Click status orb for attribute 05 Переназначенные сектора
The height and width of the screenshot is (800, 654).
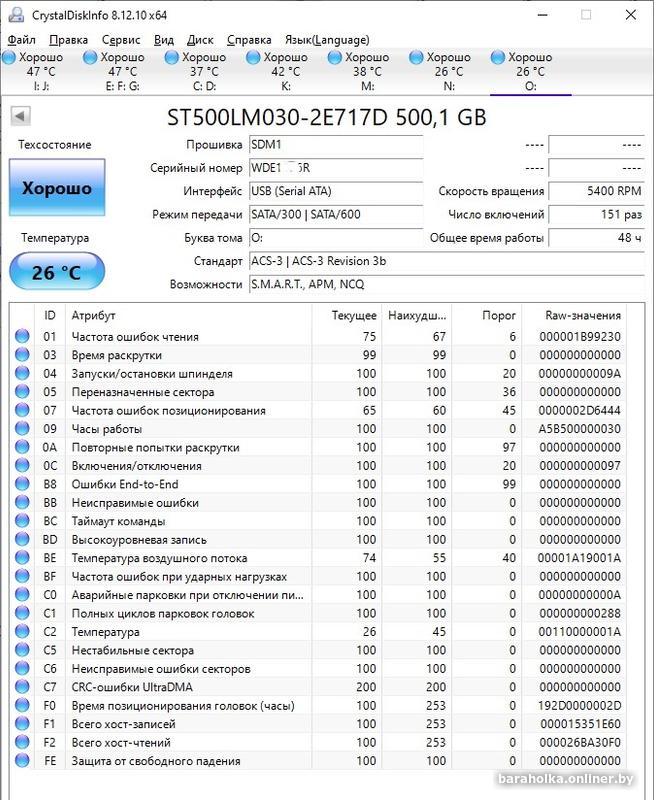(22, 392)
